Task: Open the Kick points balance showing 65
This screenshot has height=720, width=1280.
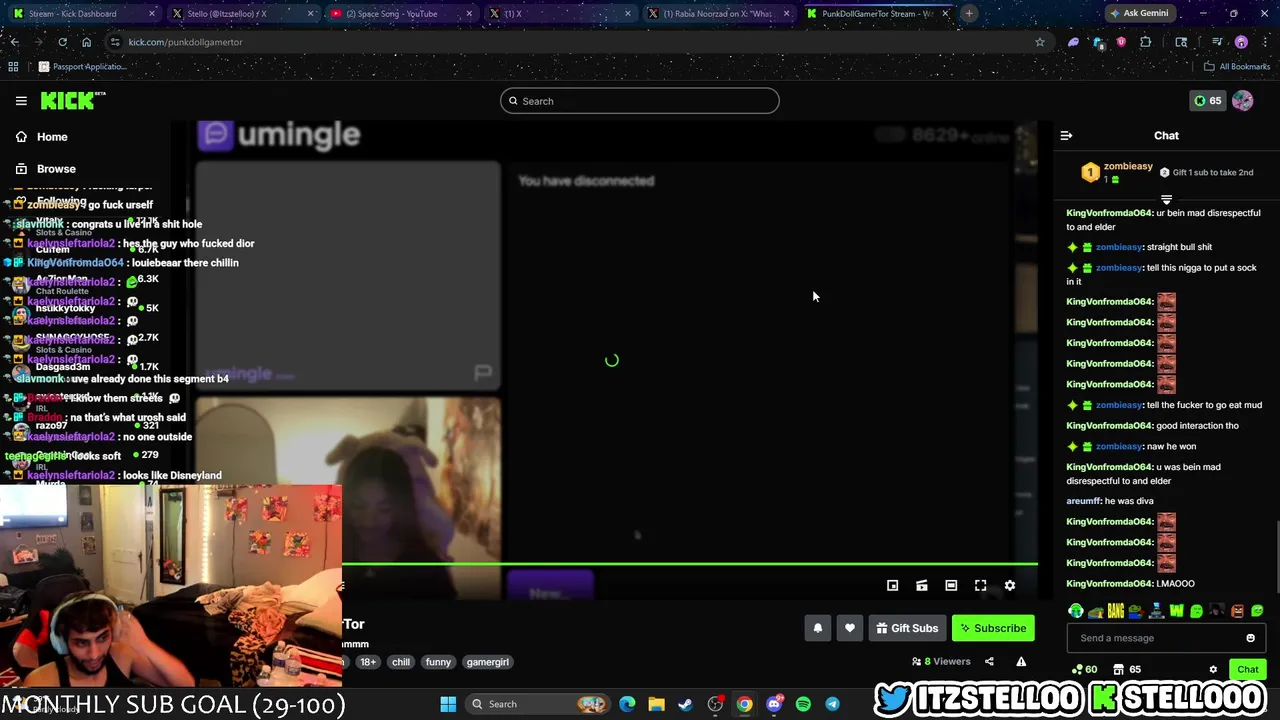Action: [1208, 101]
